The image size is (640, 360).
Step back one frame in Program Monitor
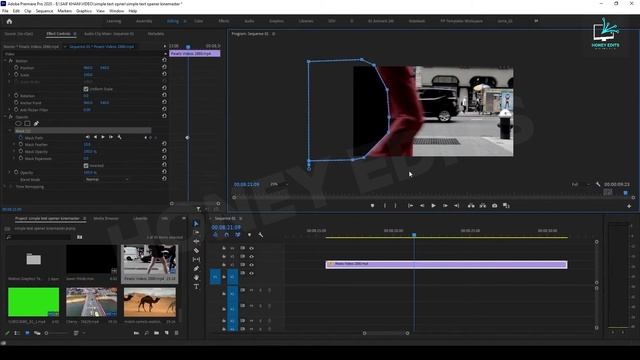(422, 206)
